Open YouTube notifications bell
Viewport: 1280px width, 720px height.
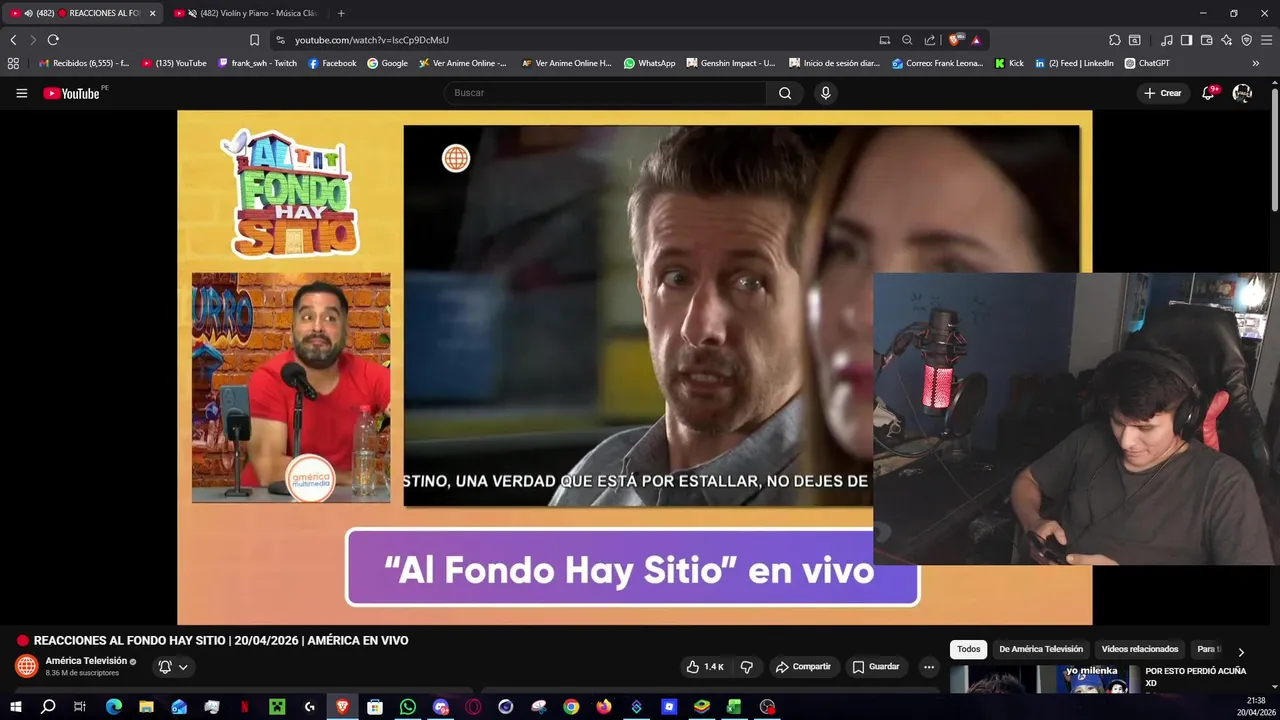pos(1208,93)
